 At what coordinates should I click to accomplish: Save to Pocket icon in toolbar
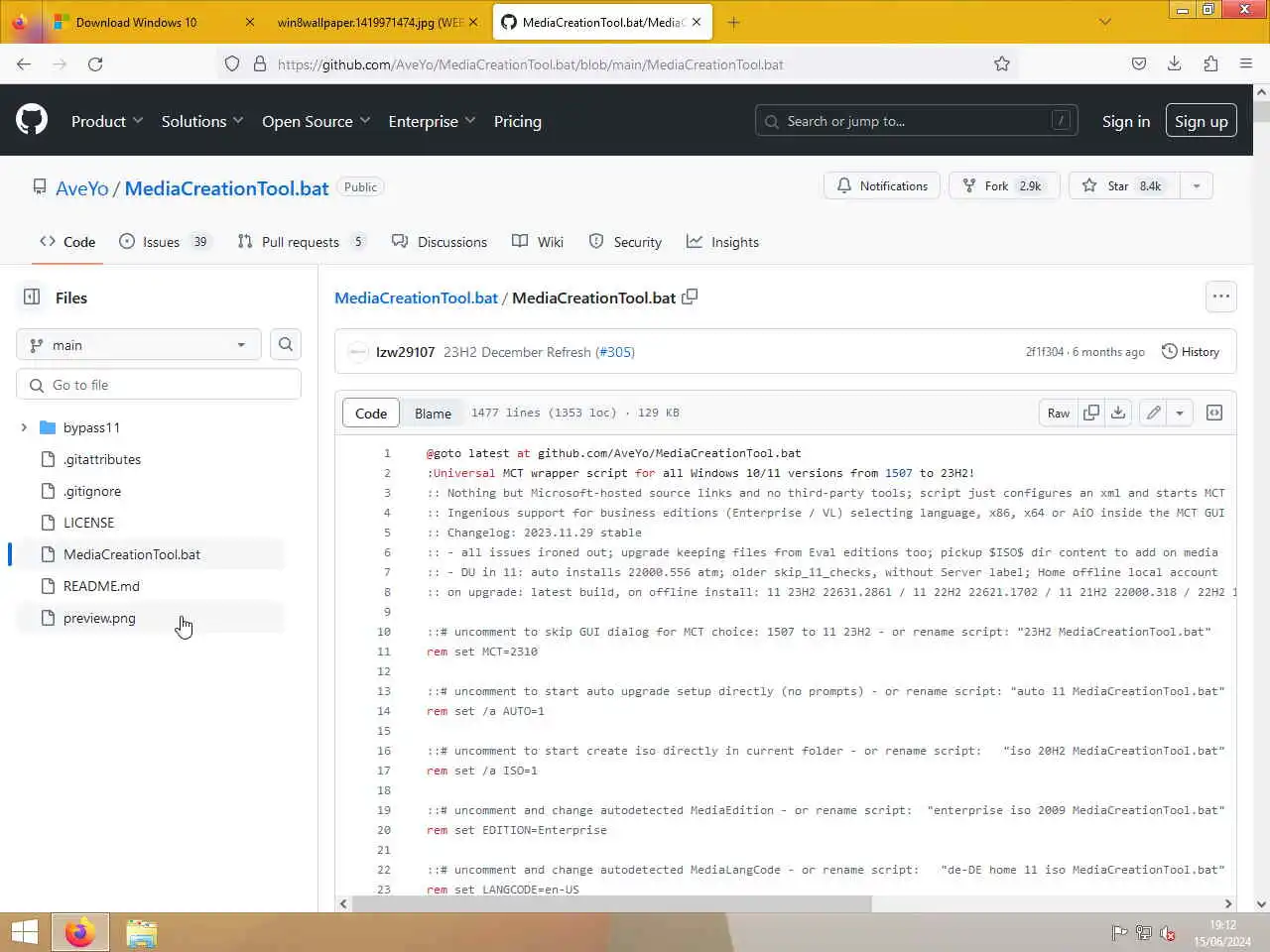1139,64
